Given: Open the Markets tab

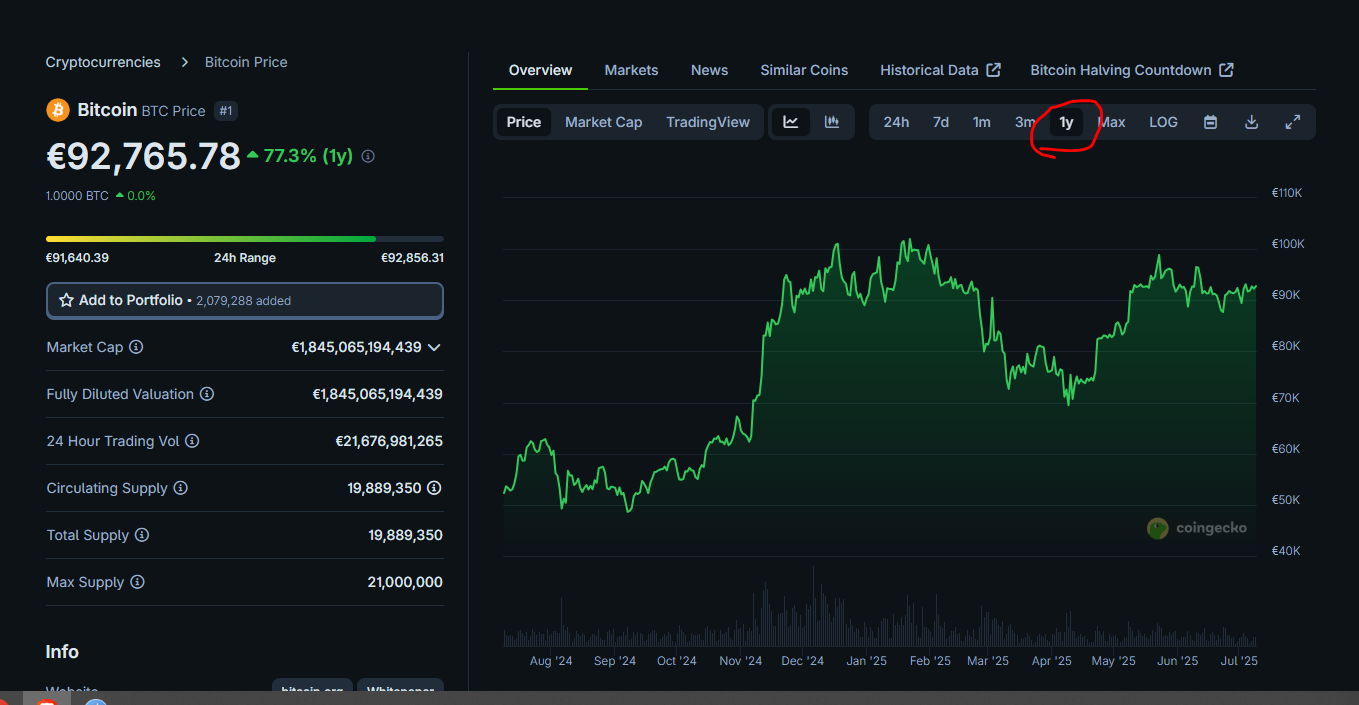Looking at the screenshot, I should click(x=631, y=70).
